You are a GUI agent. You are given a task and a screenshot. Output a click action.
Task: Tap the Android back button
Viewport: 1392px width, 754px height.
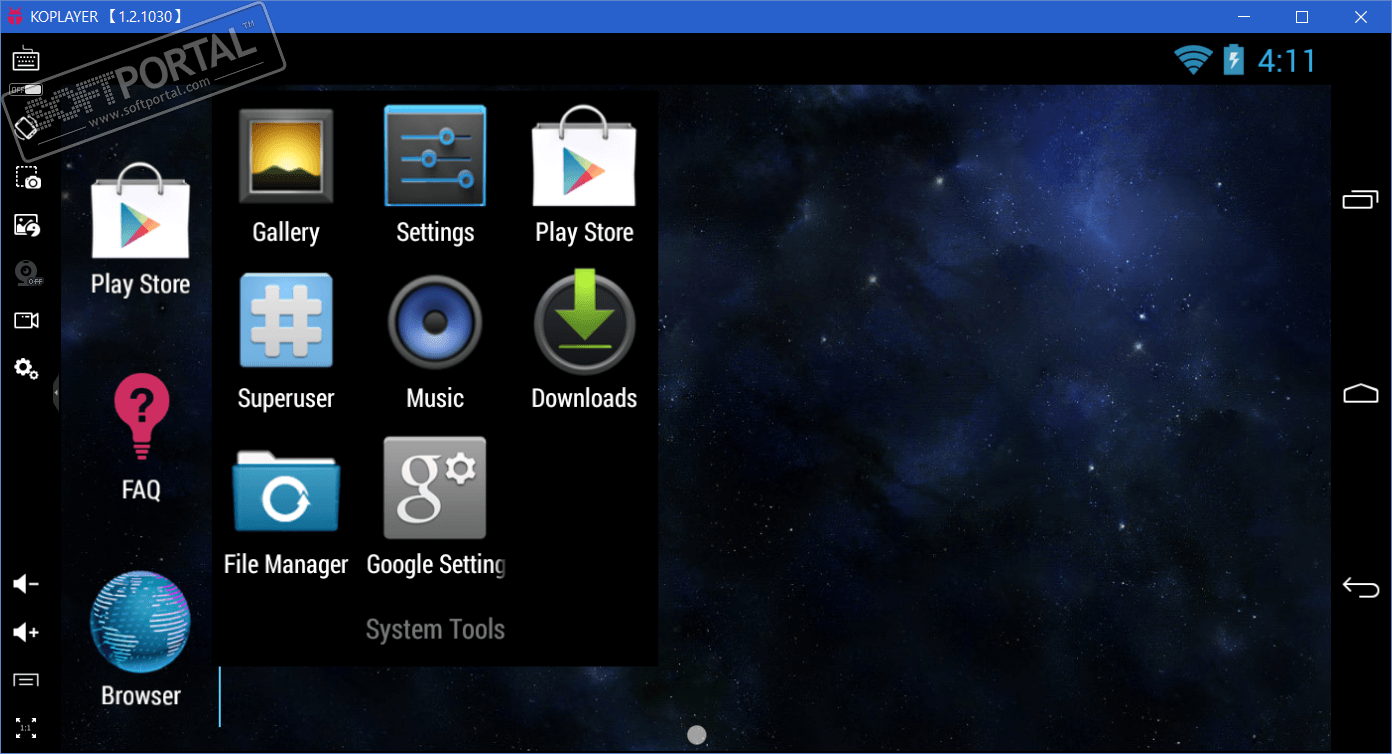pos(1360,587)
